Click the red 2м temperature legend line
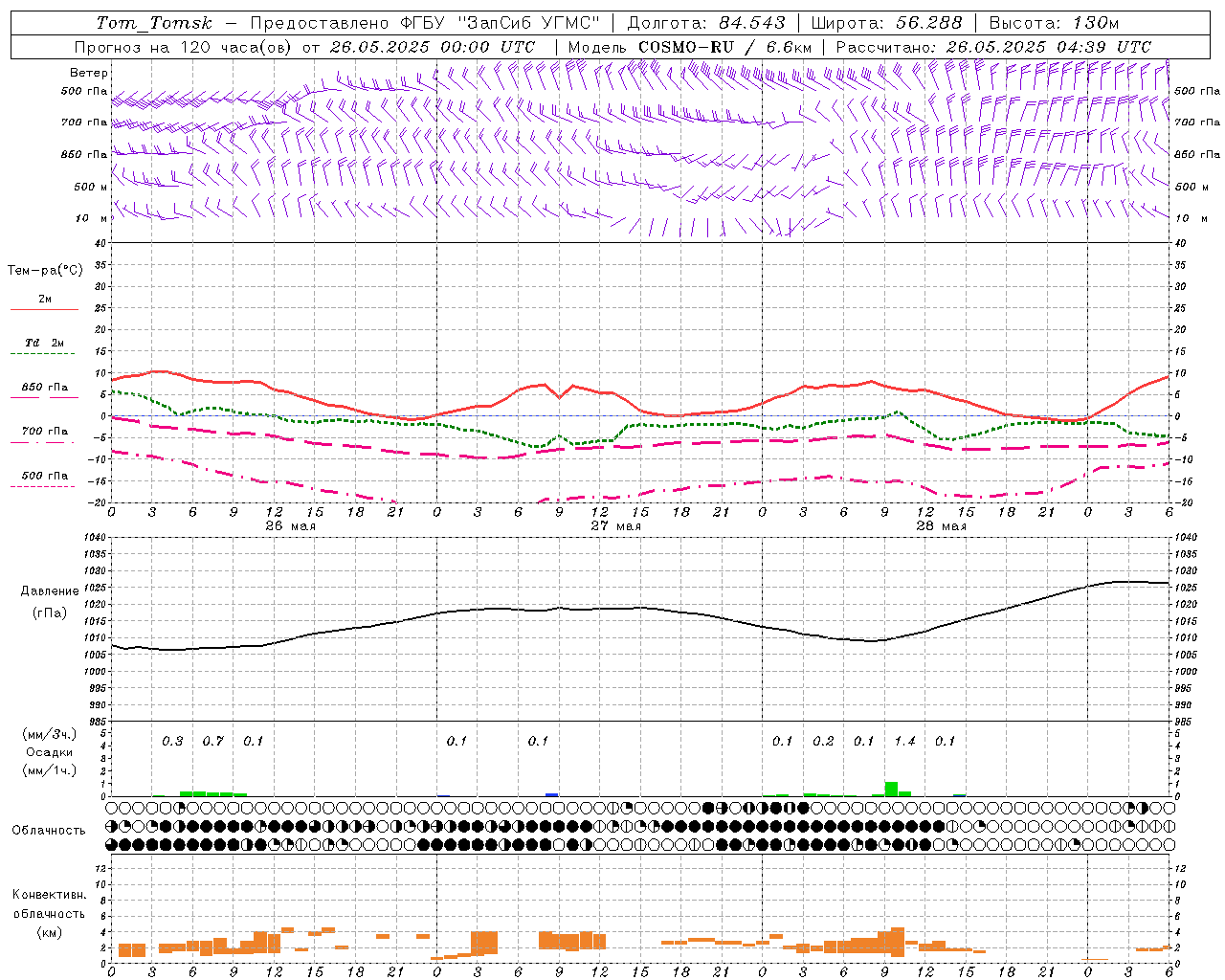The width and height of the screenshot is (1225, 980). coord(44,309)
